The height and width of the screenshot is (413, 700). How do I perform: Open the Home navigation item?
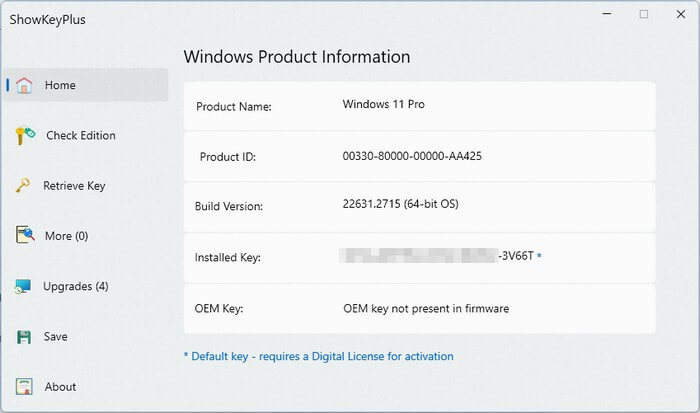pos(60,85)
